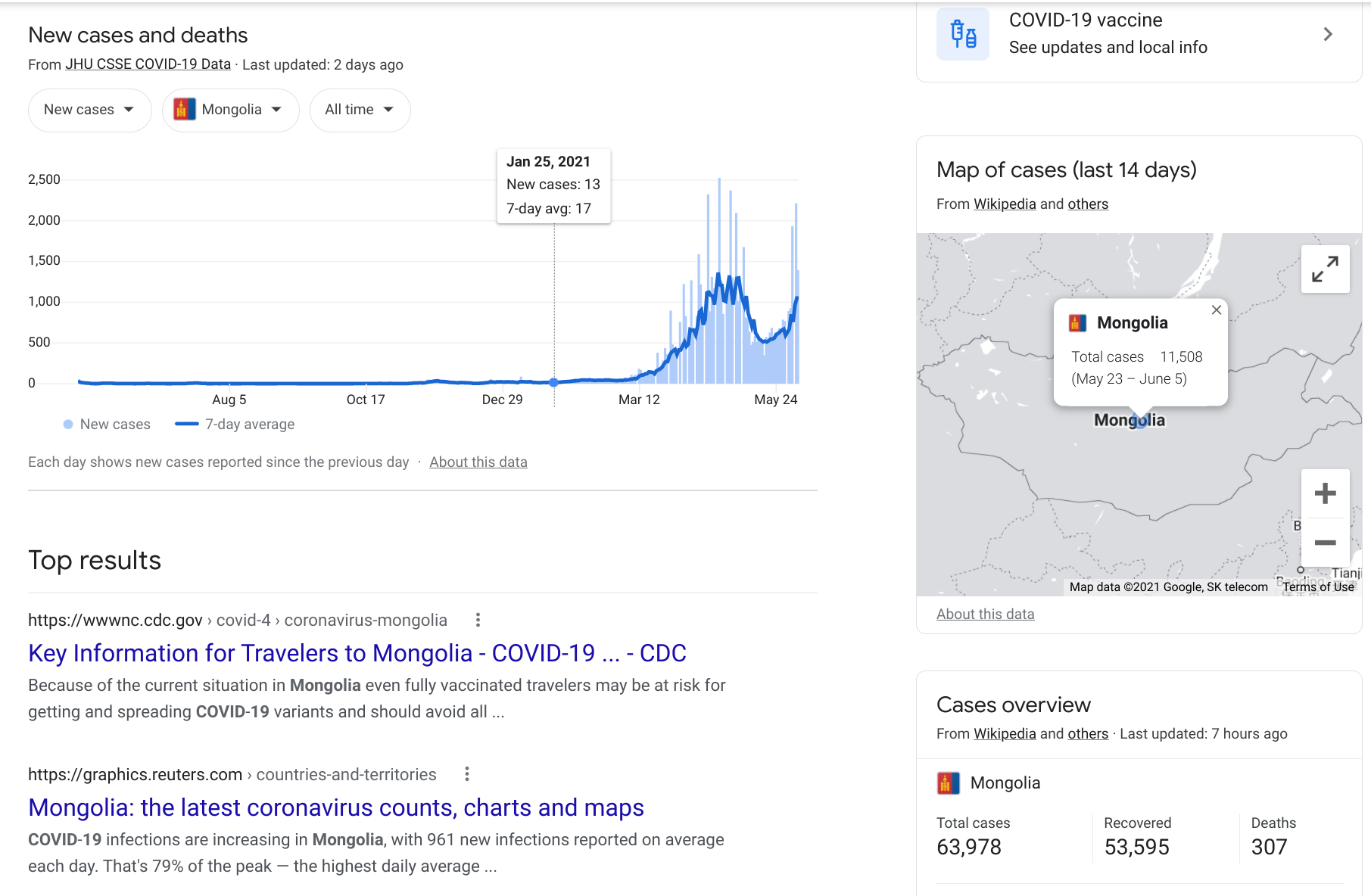Open JHU CSSE COVID-19 Data link
The height and width of the screenshot is (896, 1371).
tap(148, 64)
